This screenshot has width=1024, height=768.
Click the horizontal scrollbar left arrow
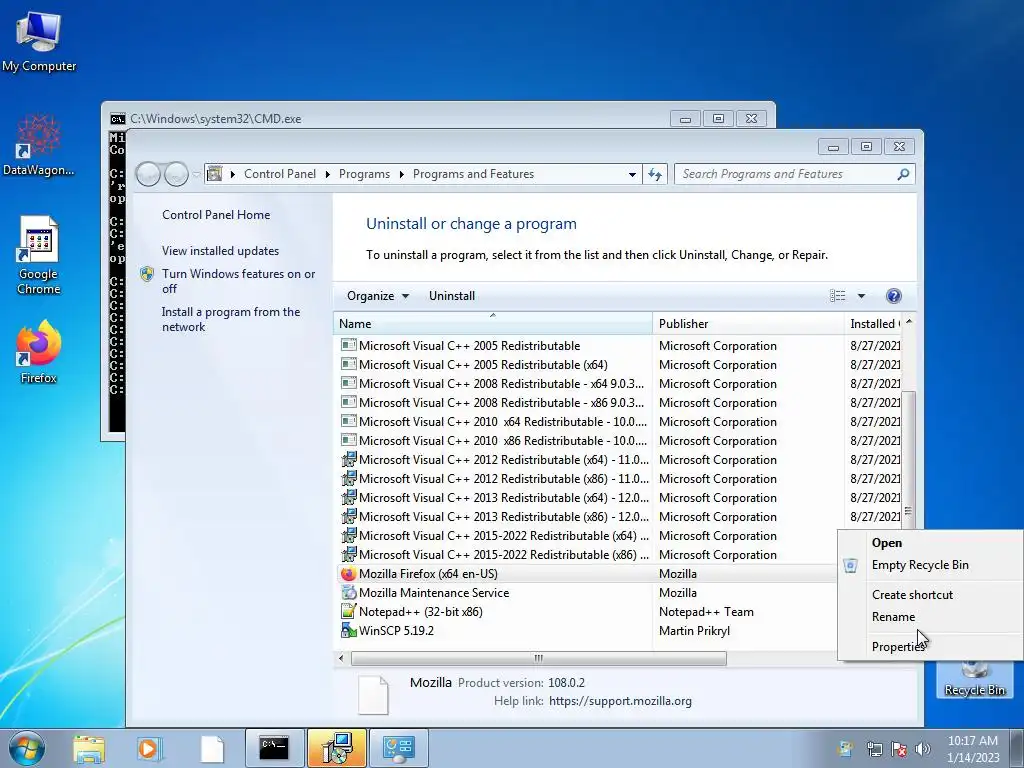pos(341,658)
